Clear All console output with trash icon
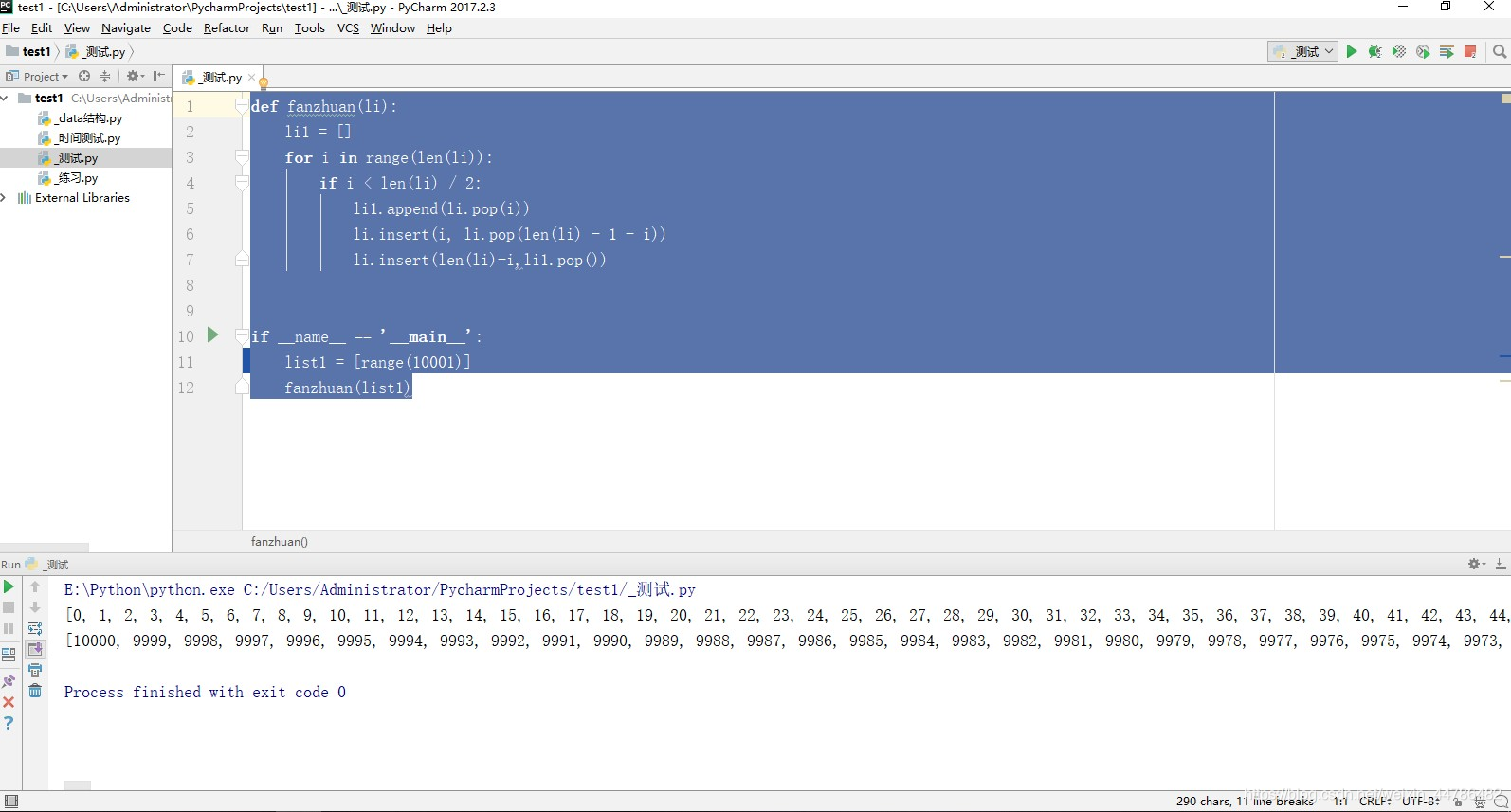The image size is (1511, 812). tap(35, 691)
